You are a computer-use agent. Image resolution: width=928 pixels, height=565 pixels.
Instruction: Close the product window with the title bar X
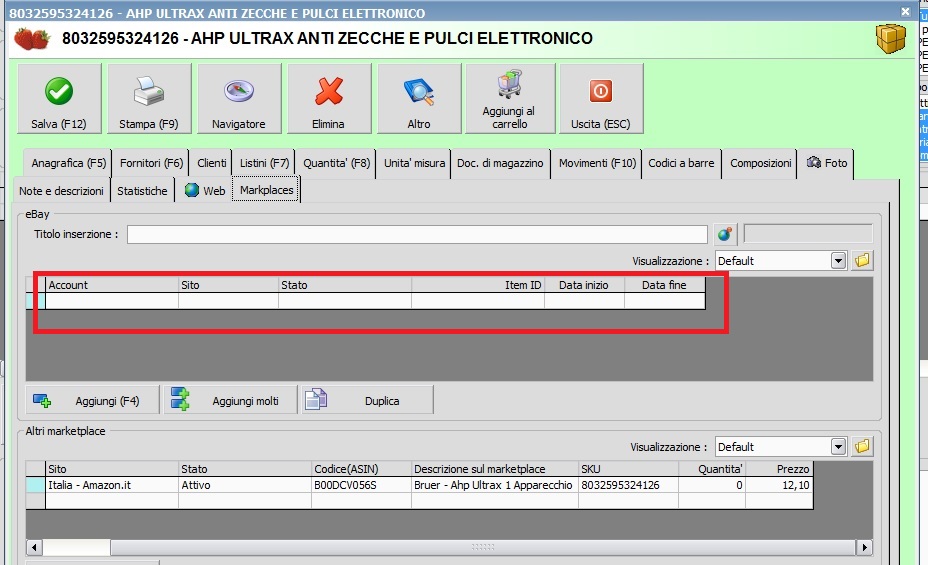pos(906,12)
